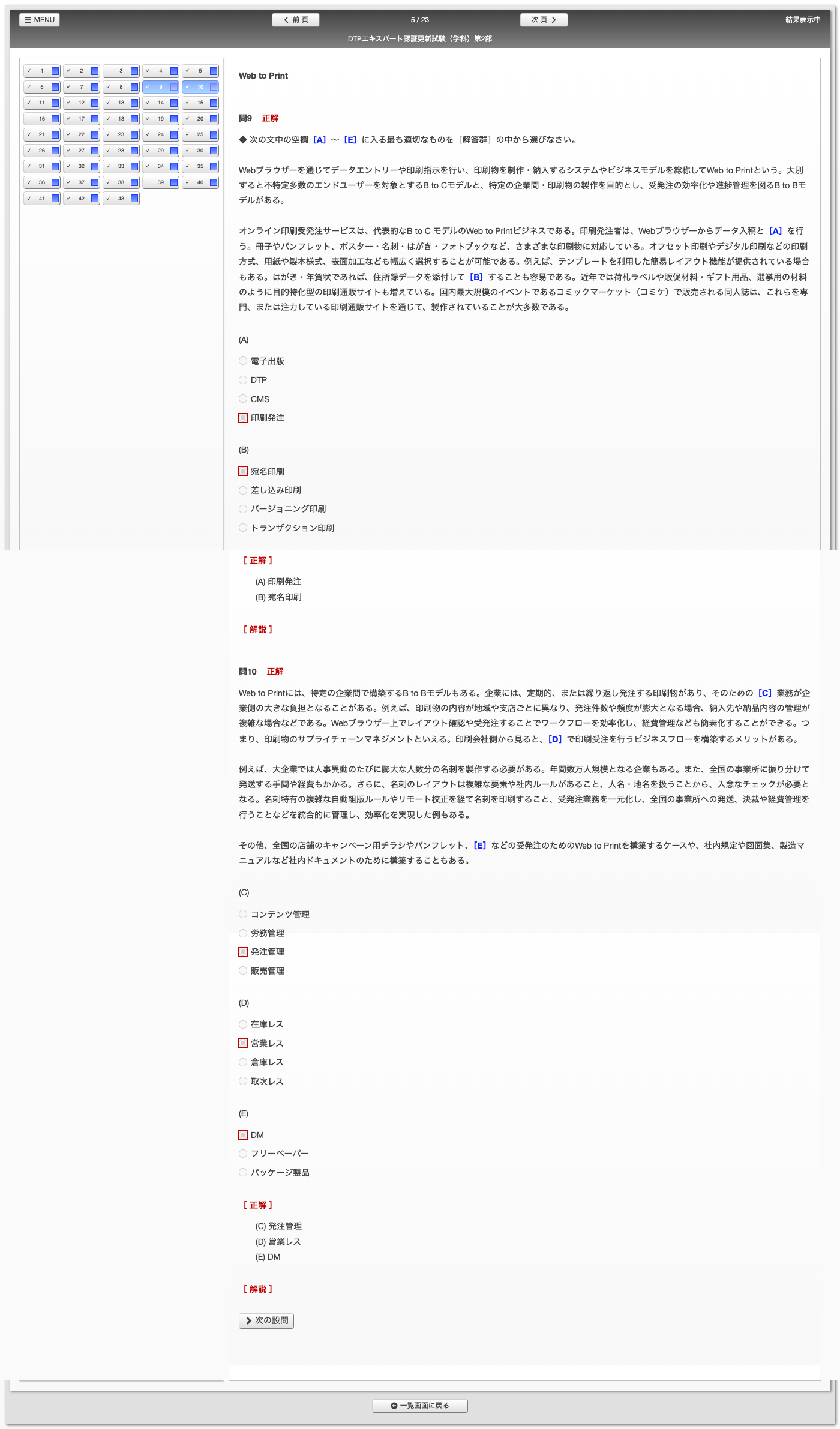The image size is (840, 1429).
Task: Select コンテンツ管理 radio option
Action: tap(243, 915)
